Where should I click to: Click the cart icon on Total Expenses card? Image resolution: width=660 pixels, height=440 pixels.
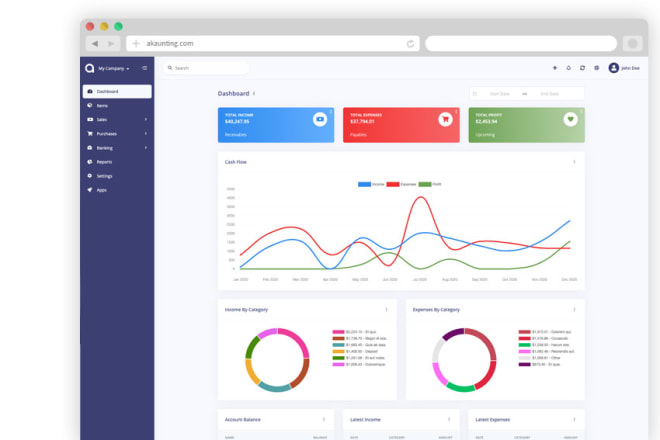tap(445, 119)
